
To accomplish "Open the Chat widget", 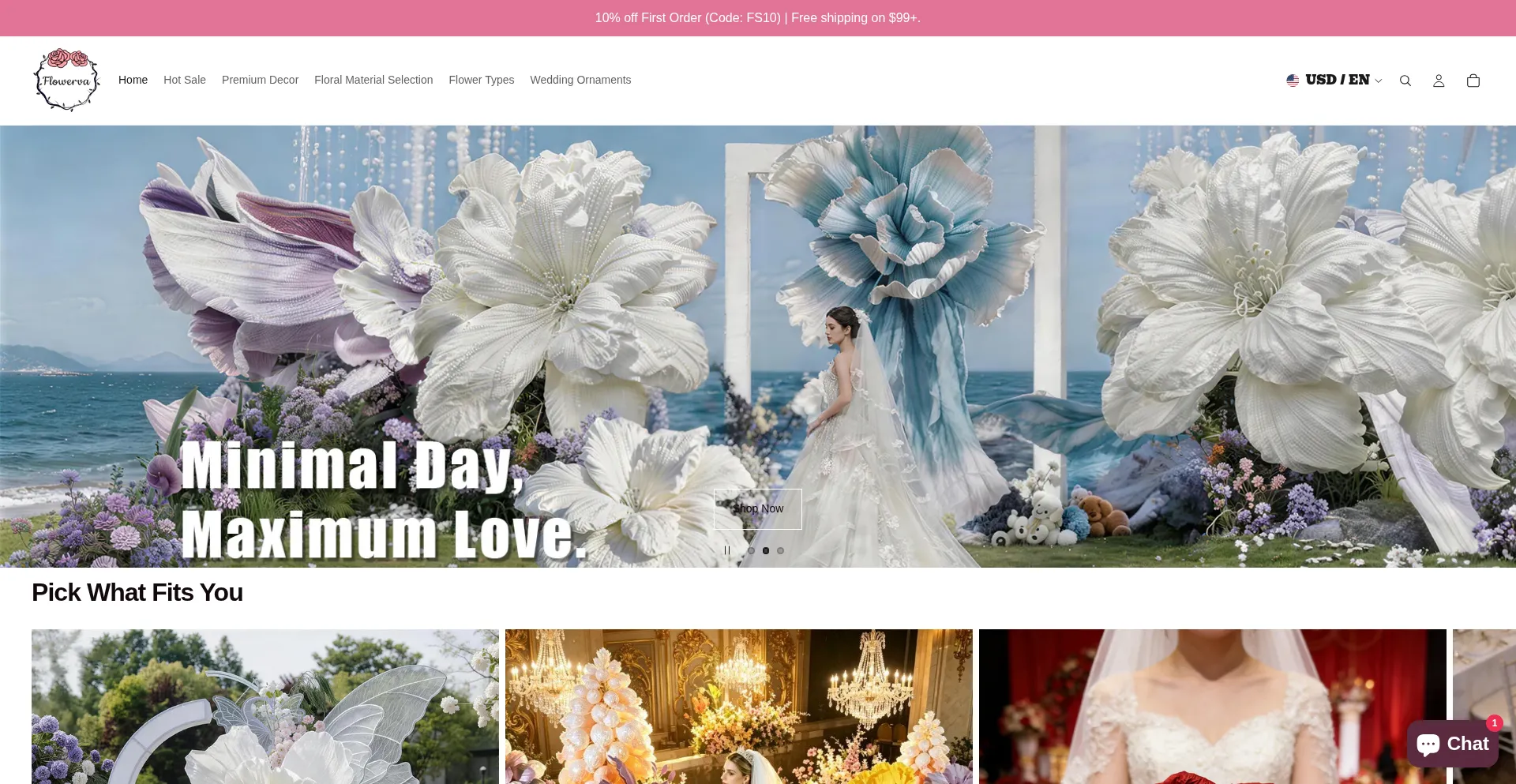I will pyautogui.click(x=1452, y=744).
